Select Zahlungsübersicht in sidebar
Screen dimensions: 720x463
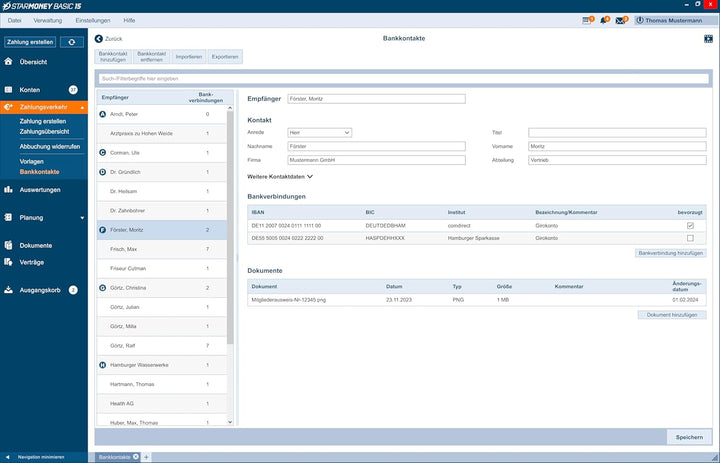pyautogui.click(x=44, y=131)
